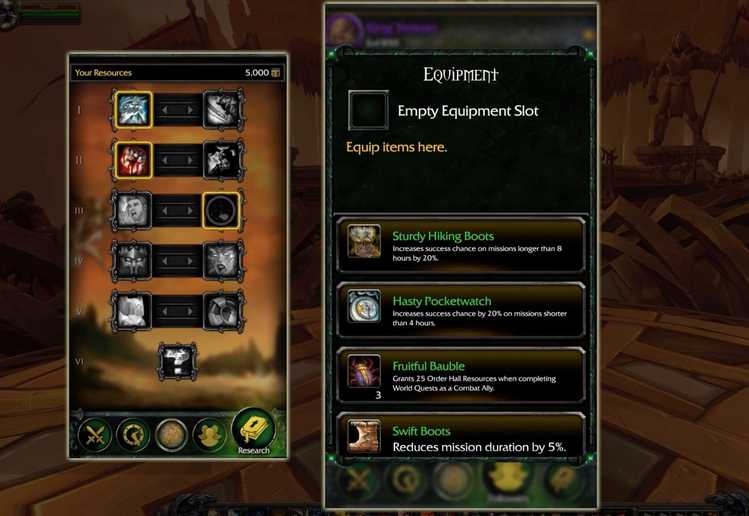
Task: Click the Empty Equipment Slot box
Action: pyautogui.click(x=368, y=110)
